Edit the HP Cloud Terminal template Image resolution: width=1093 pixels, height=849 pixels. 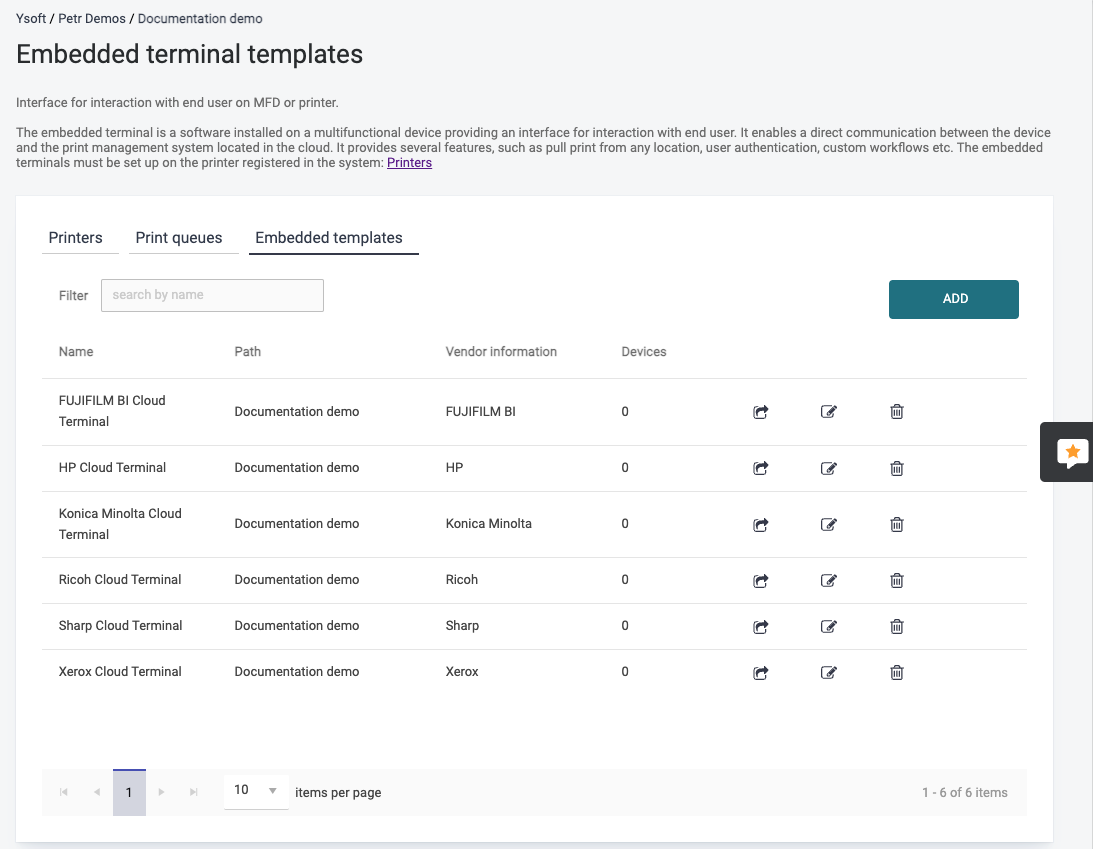click(828, 468)
